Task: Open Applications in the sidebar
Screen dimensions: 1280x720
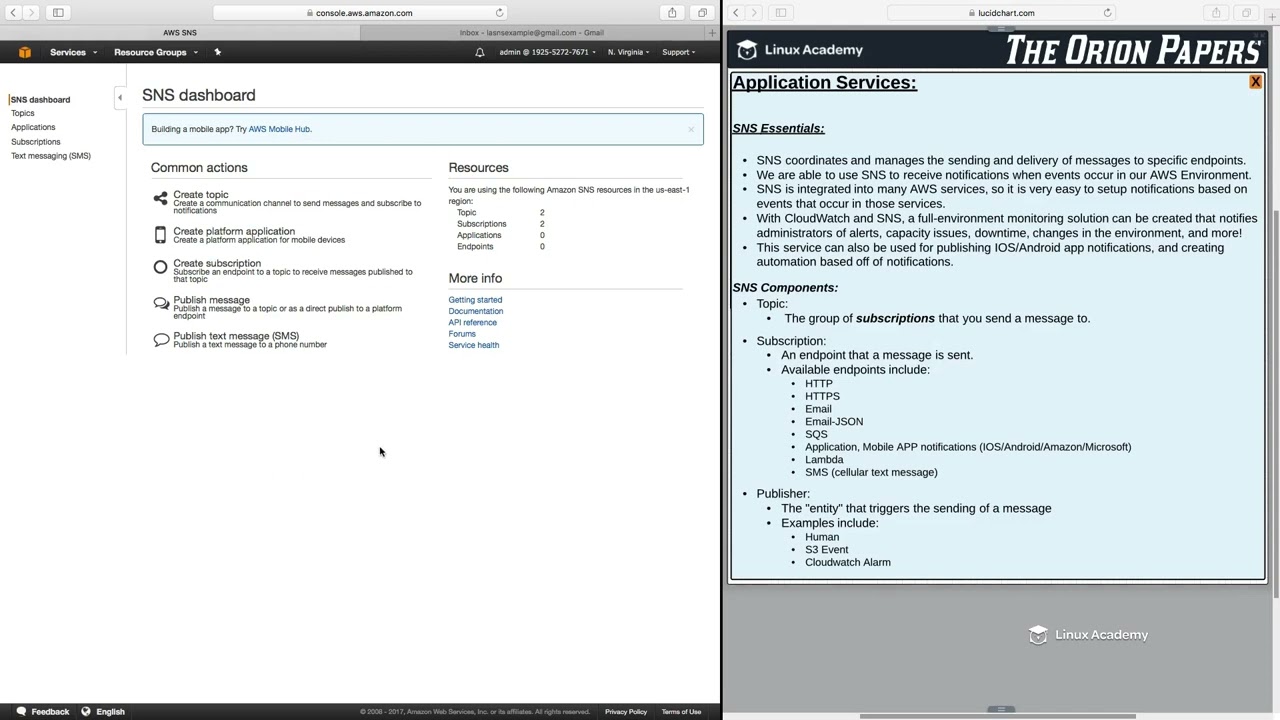Action: tap(33, 127)
